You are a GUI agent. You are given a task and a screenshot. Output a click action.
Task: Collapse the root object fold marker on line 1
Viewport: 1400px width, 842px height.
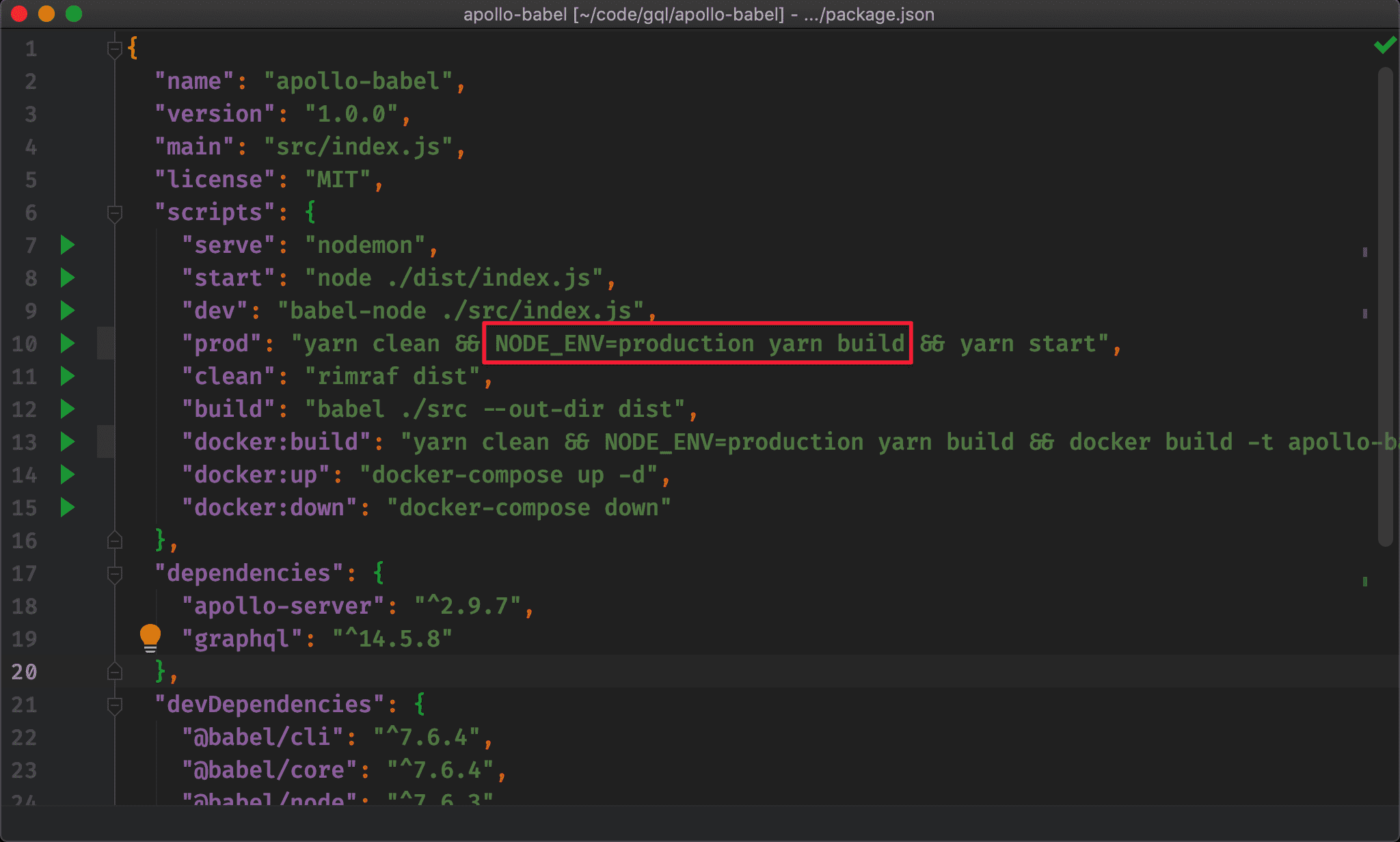tap(115, 49)
